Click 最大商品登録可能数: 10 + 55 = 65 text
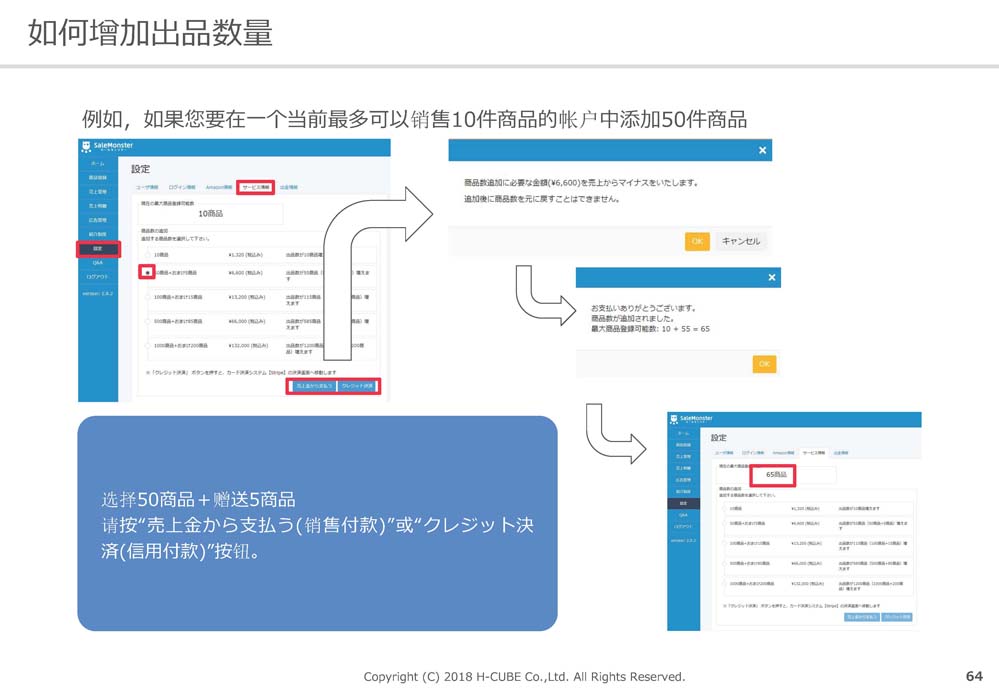The height and width of the screenshot is (692, 999). pyautogui.click(x=650, y=329)
